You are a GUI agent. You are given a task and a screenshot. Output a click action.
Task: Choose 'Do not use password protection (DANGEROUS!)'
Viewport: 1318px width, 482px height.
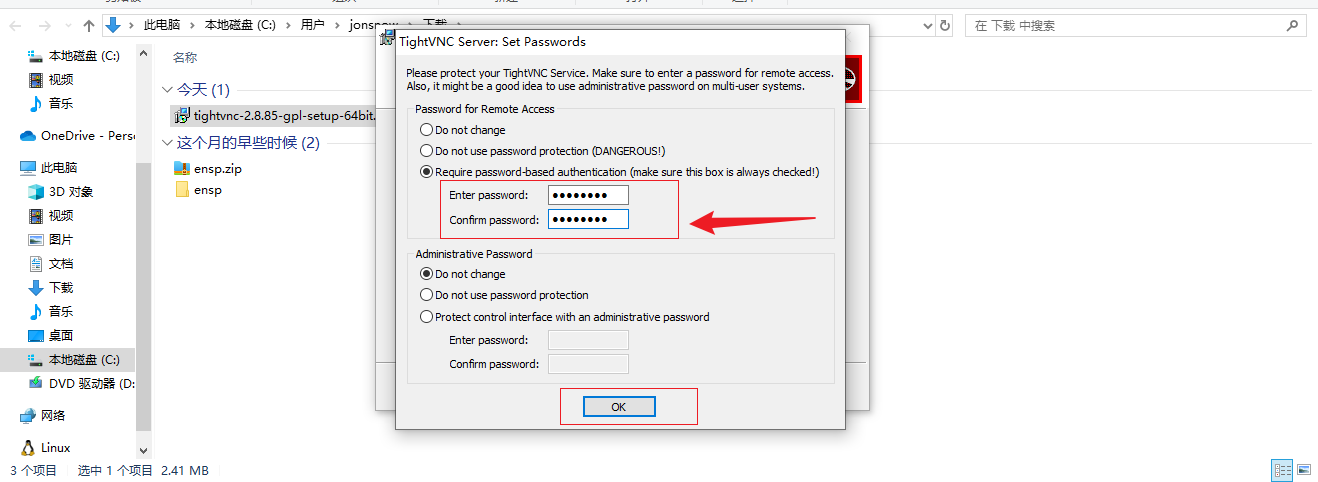coord(426,151)
